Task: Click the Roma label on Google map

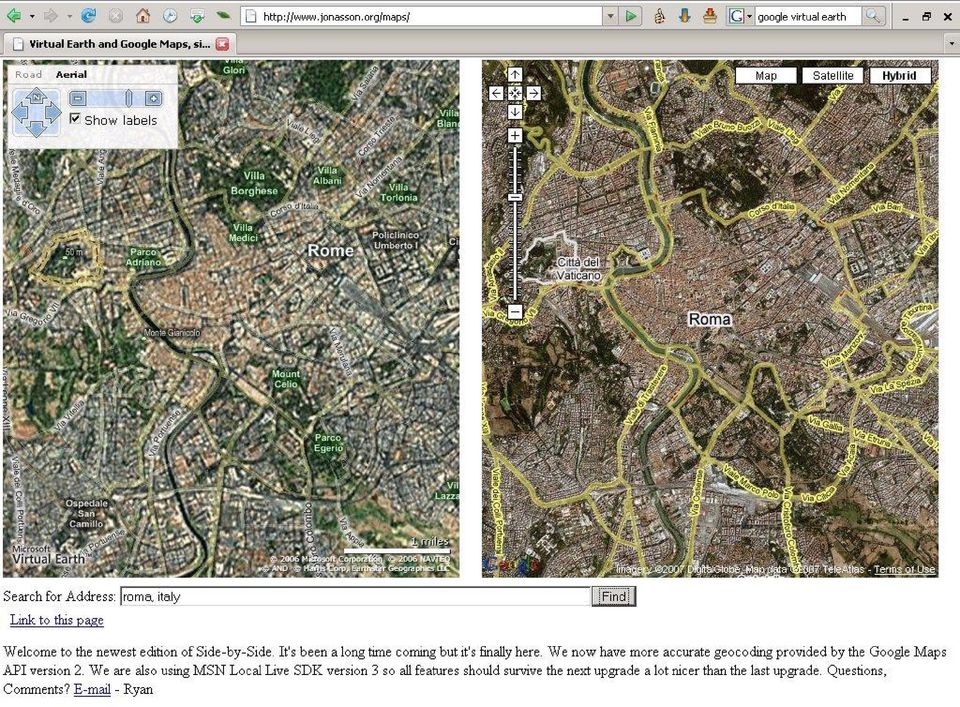Action: (710, 319)
